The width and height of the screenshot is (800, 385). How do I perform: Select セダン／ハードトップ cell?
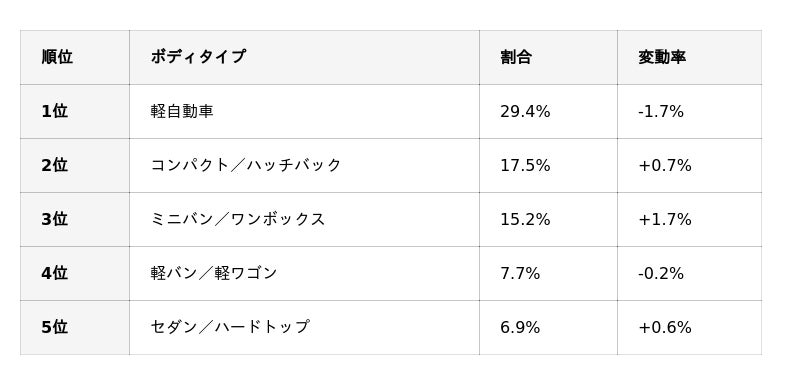pos(304,327)
